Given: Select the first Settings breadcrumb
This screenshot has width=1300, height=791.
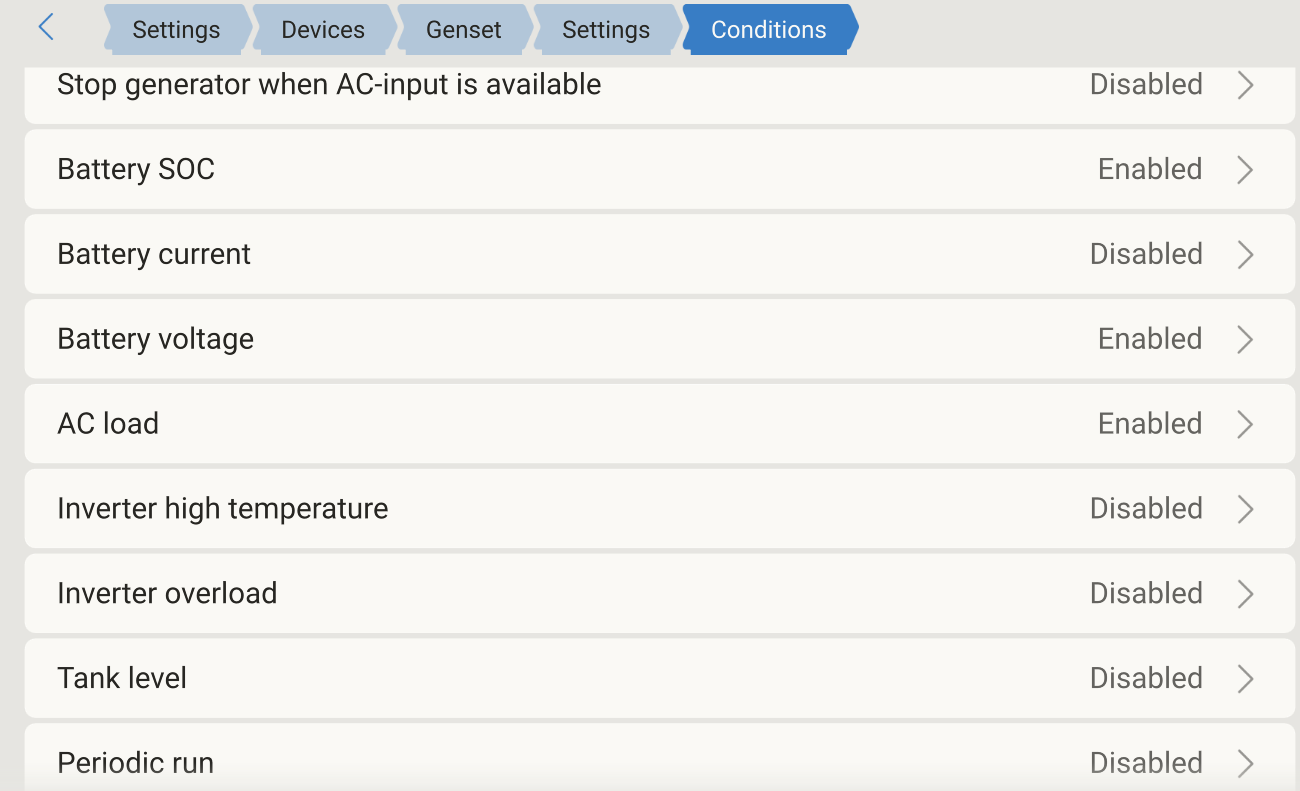Looking at the screenshot, I should [x=176, y=29].
